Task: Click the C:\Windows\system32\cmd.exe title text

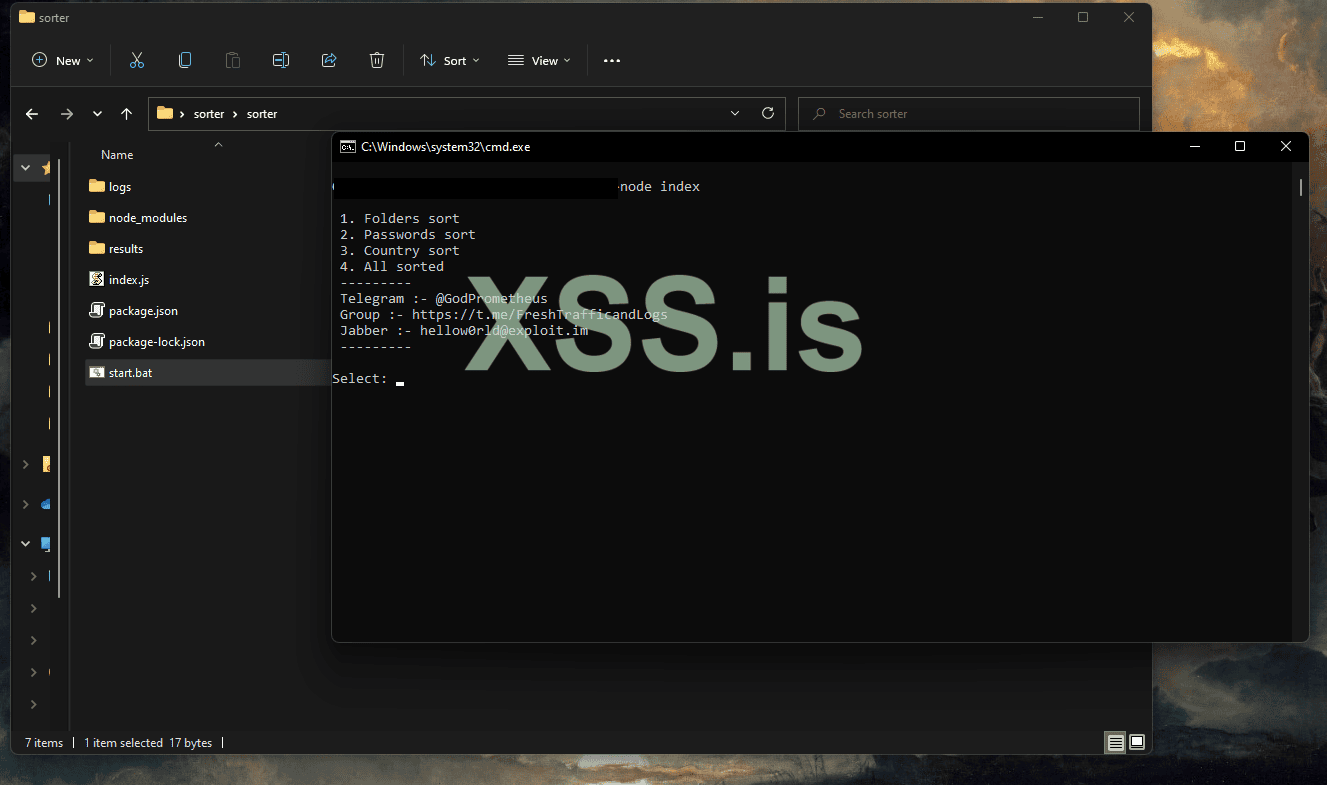Action: 446,146
